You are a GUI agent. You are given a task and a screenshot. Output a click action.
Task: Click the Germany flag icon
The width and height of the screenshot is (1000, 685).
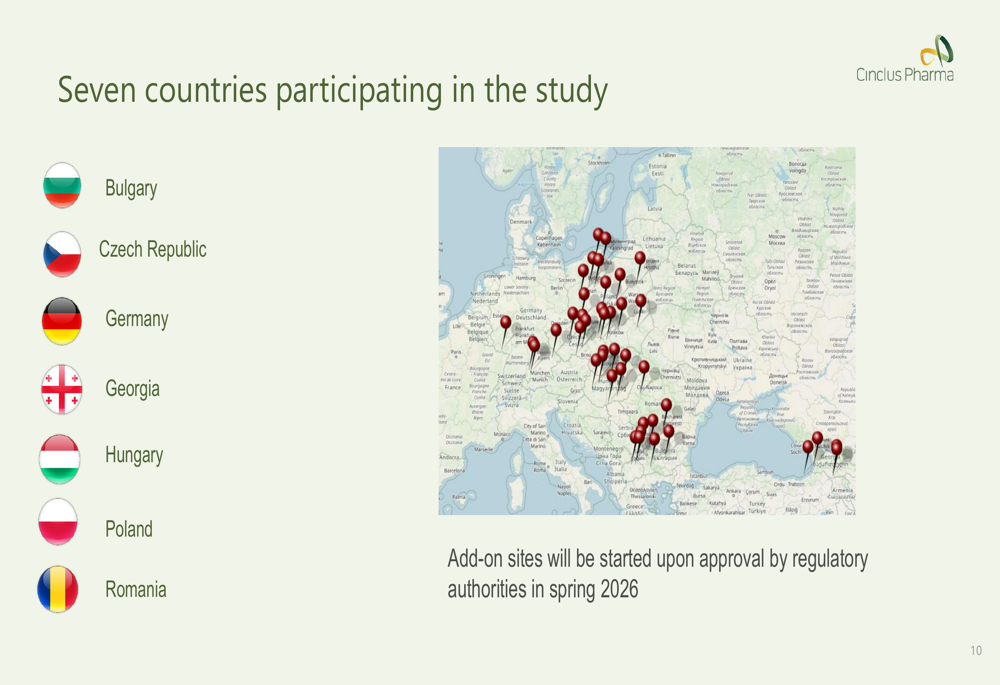click(x=62, y=321)
